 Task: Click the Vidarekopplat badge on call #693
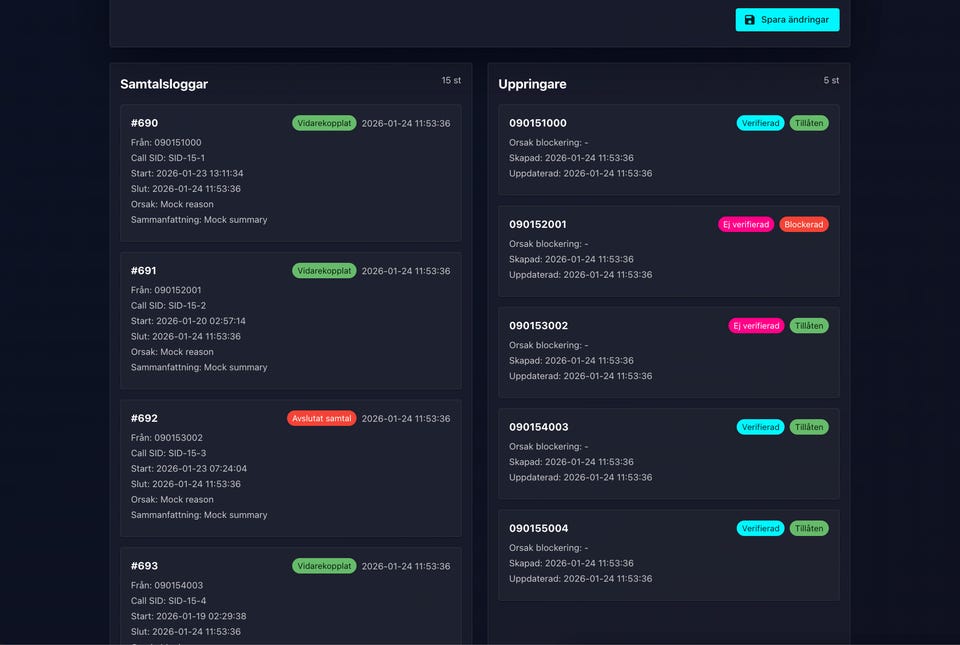click(324, 566)
